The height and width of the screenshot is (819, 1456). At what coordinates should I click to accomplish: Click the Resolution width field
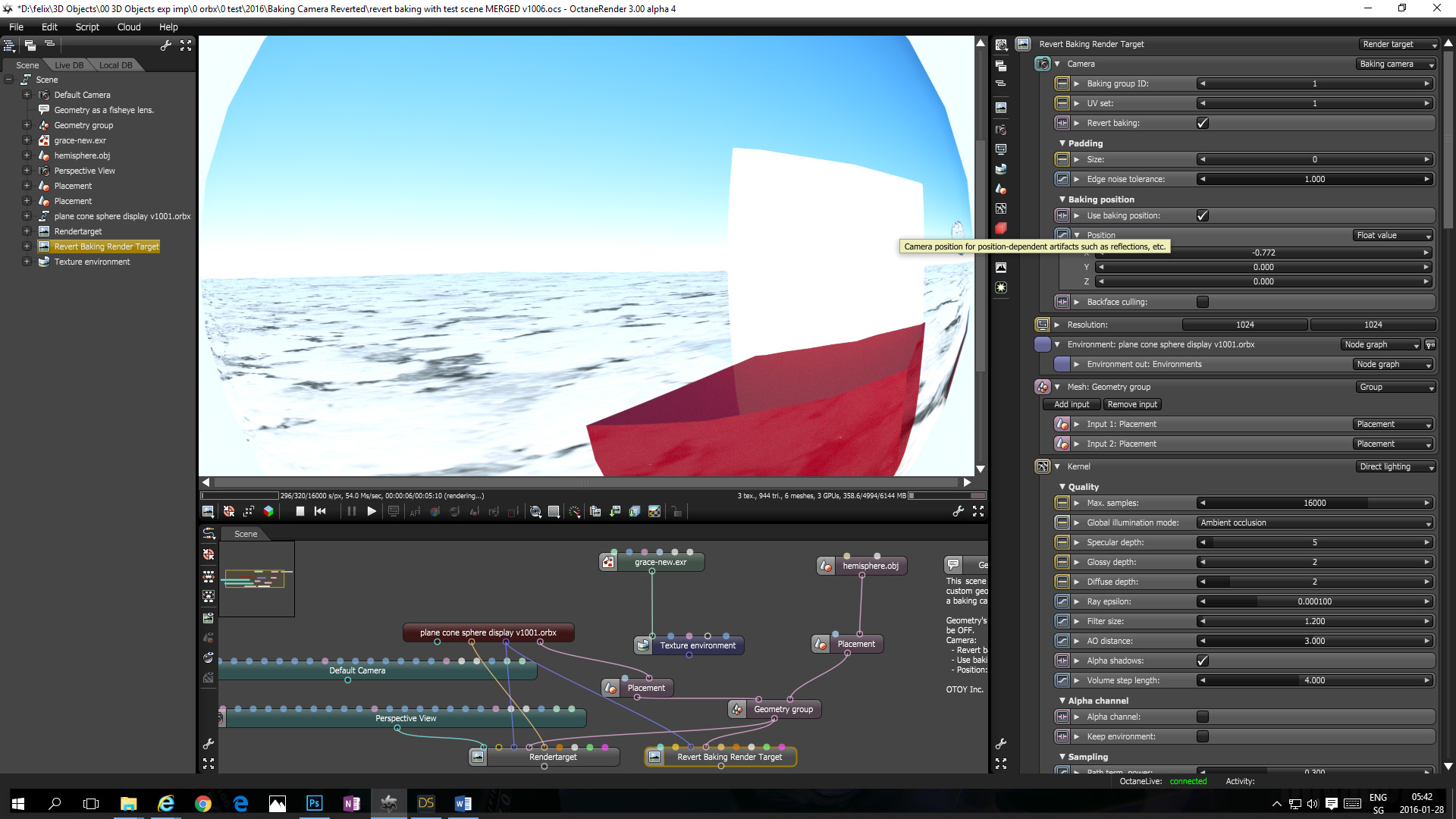pyautogui.click(x=1245, y=325)
